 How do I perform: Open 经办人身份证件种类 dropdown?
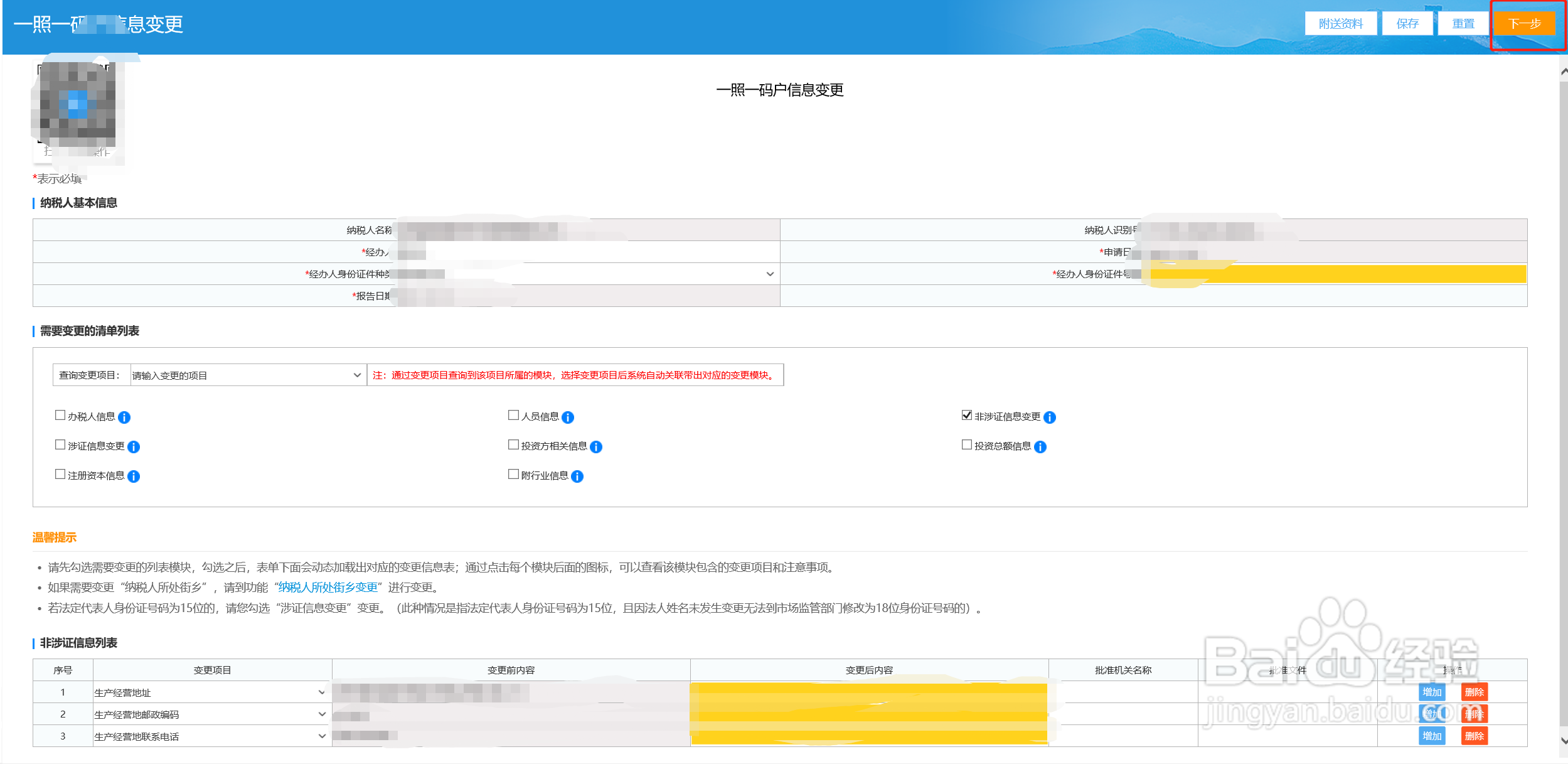pos(584,274)
